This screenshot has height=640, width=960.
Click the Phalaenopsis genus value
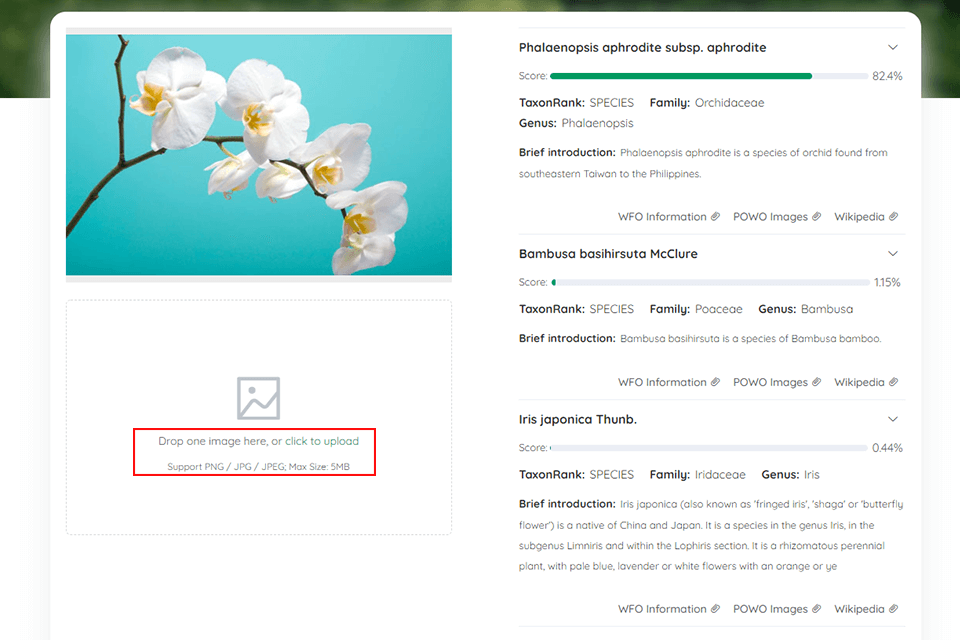(598, 123)
